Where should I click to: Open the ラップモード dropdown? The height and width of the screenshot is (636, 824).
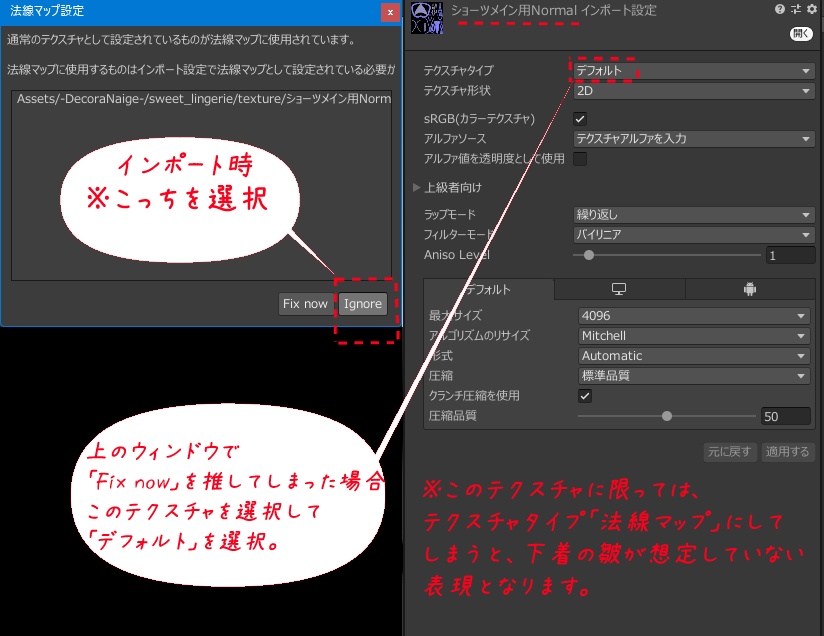[694, 214]
